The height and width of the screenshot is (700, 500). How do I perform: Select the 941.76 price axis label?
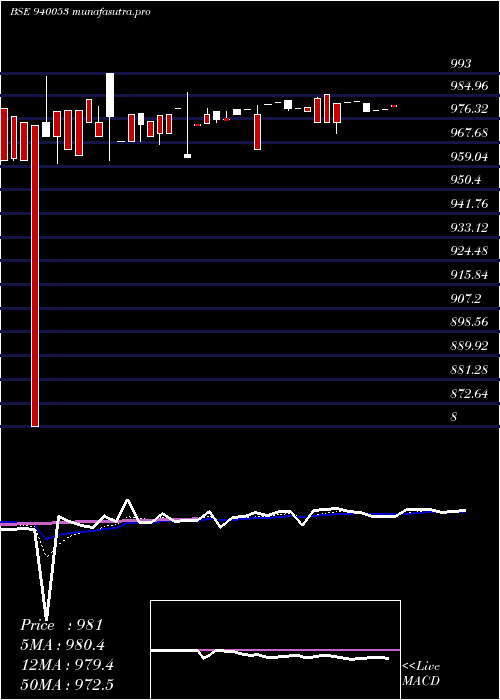point(469,204)
